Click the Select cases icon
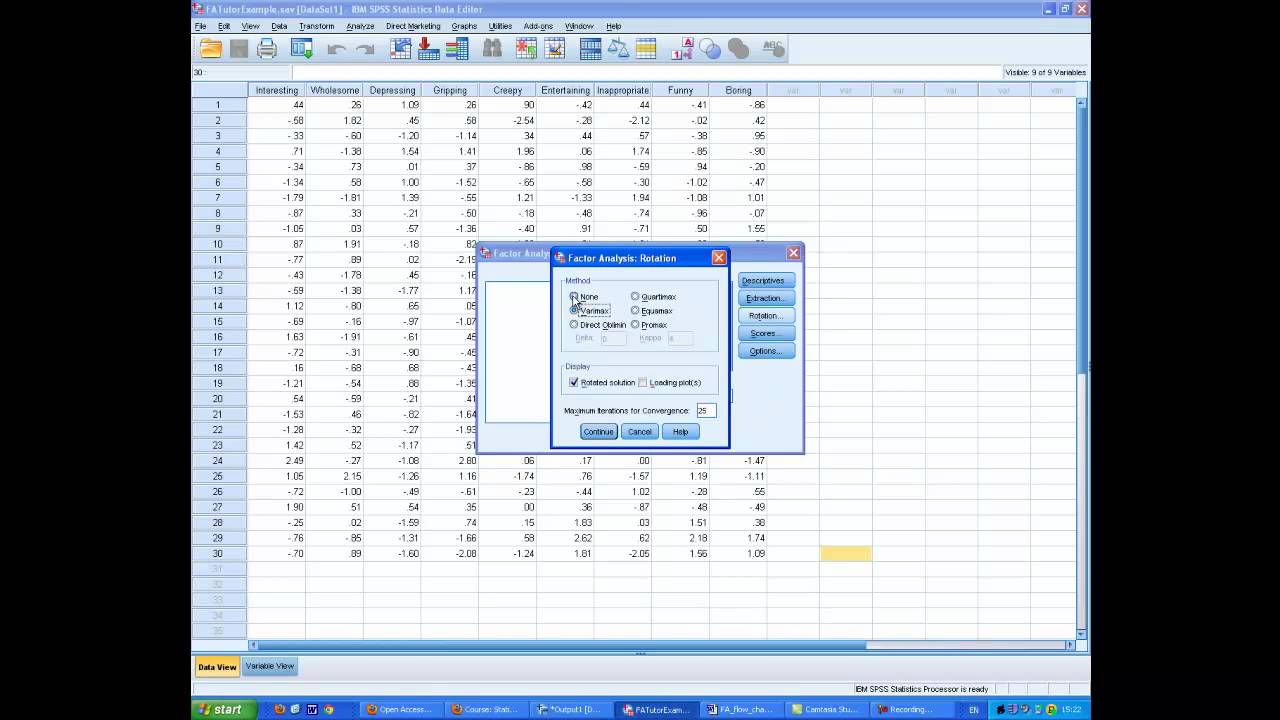 (646, 48)
